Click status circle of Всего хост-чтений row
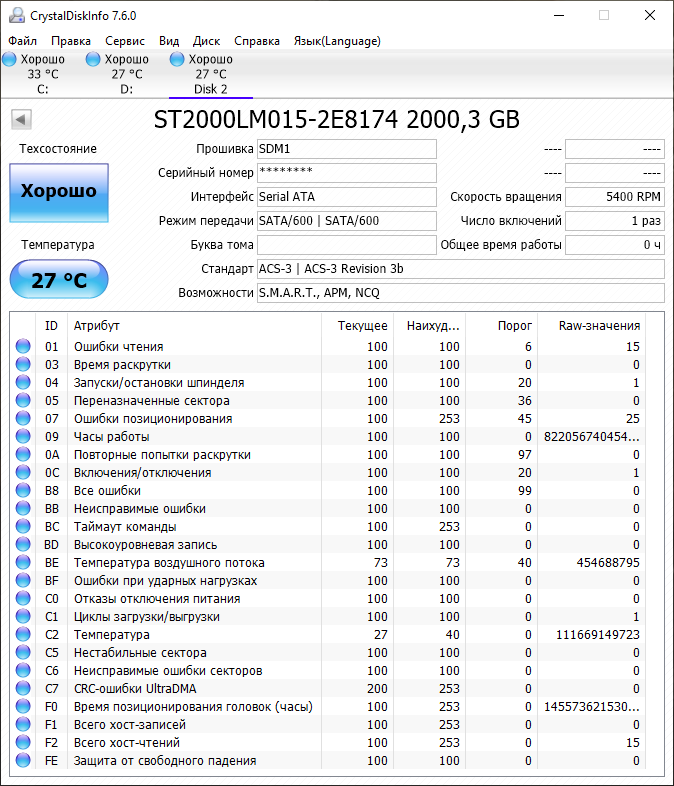The image size is (674, 786). pyautogui.click(x=23, y=743)
